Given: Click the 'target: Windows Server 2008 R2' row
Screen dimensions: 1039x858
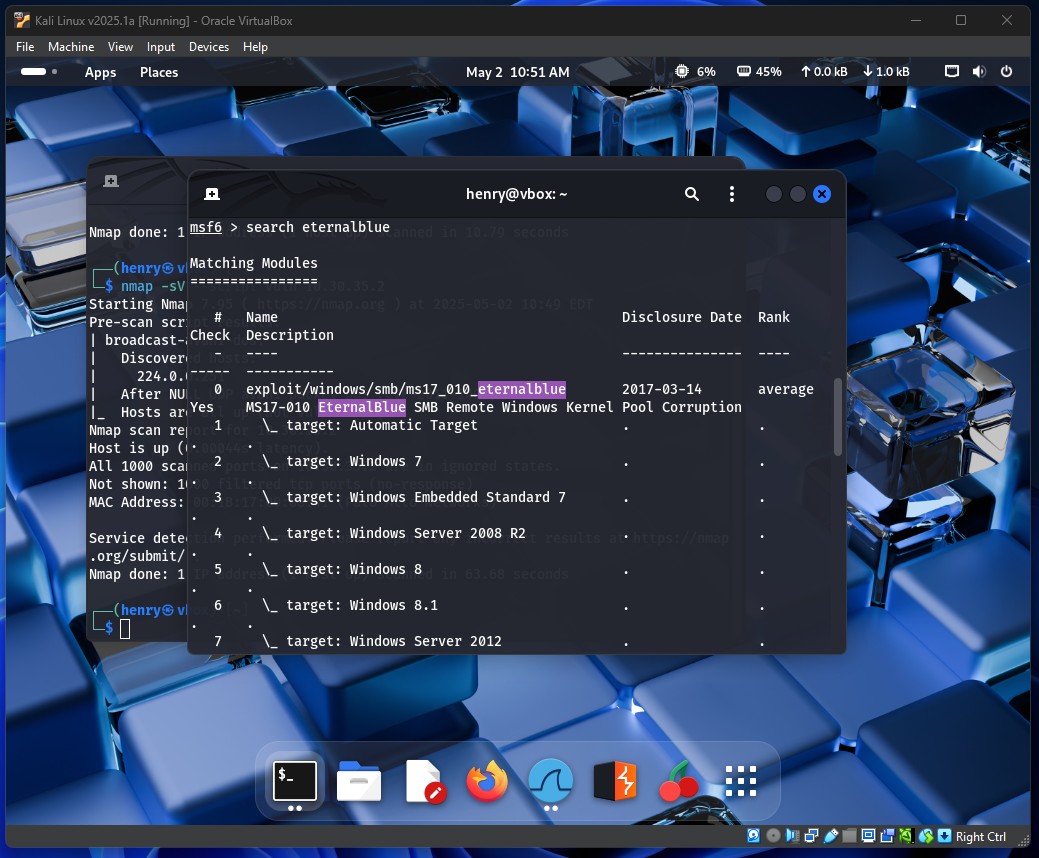Looking at the screenshot, I should pyautogui.click(x=406, y=533).
